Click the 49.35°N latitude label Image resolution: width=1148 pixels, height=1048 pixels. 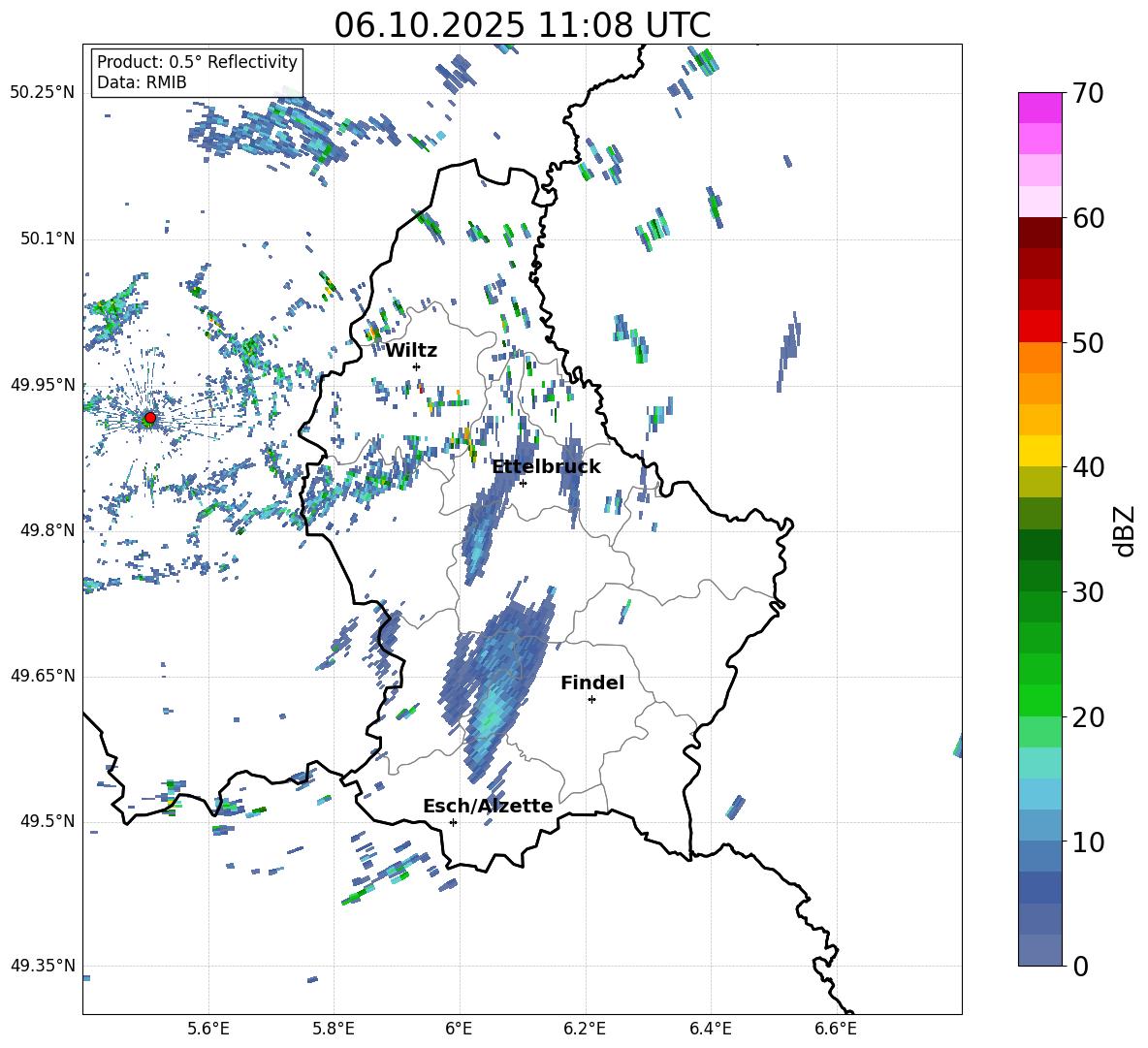43,966
